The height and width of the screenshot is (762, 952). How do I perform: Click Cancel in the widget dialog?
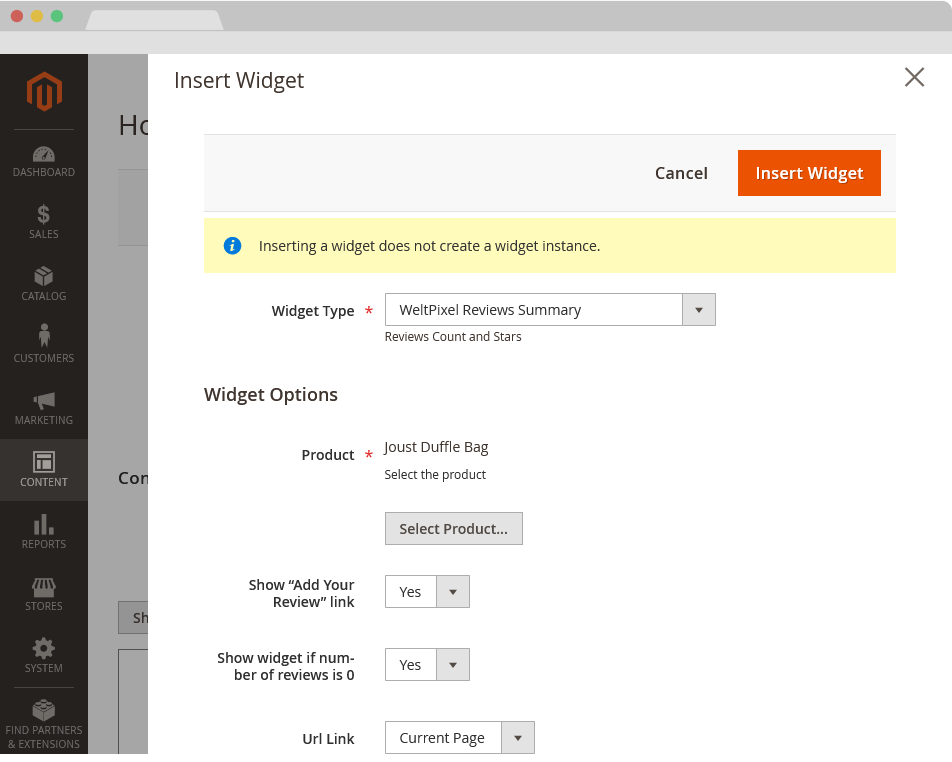click(681, 173)
